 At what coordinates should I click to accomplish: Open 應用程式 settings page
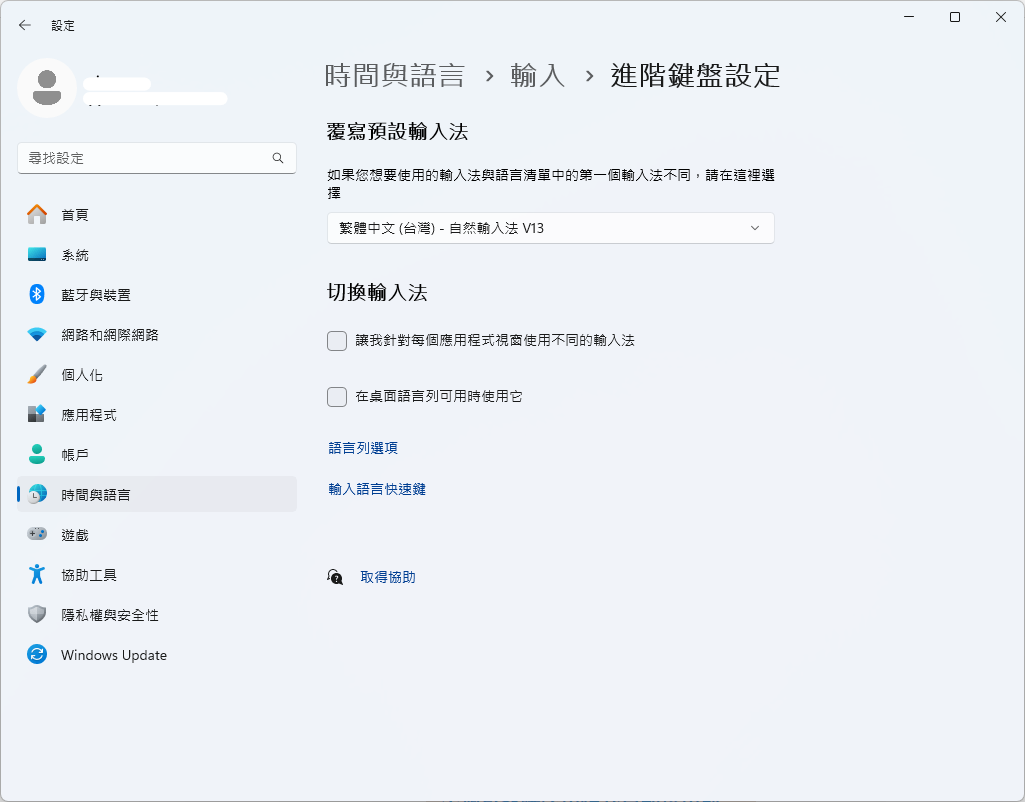coord(157,414)
